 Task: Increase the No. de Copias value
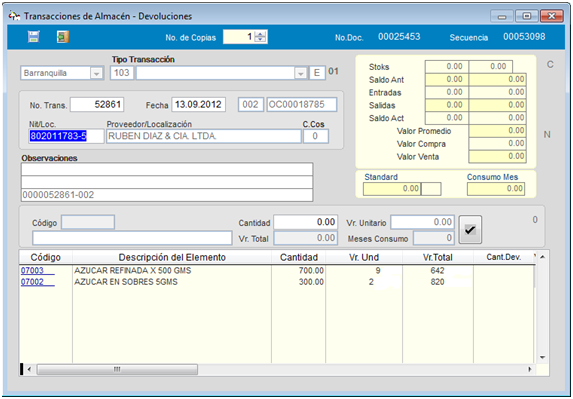point(260,34)
